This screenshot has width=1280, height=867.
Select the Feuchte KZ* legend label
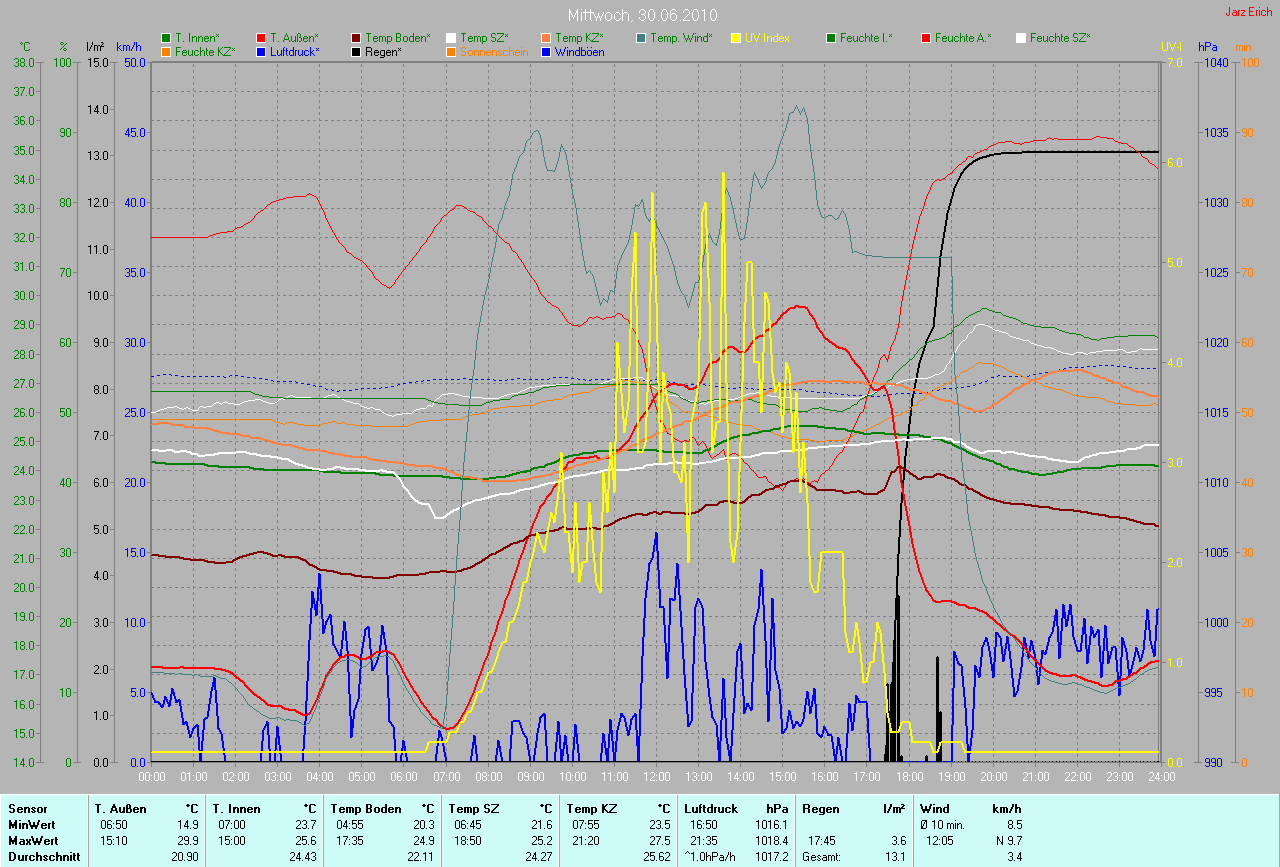point(207,51)
